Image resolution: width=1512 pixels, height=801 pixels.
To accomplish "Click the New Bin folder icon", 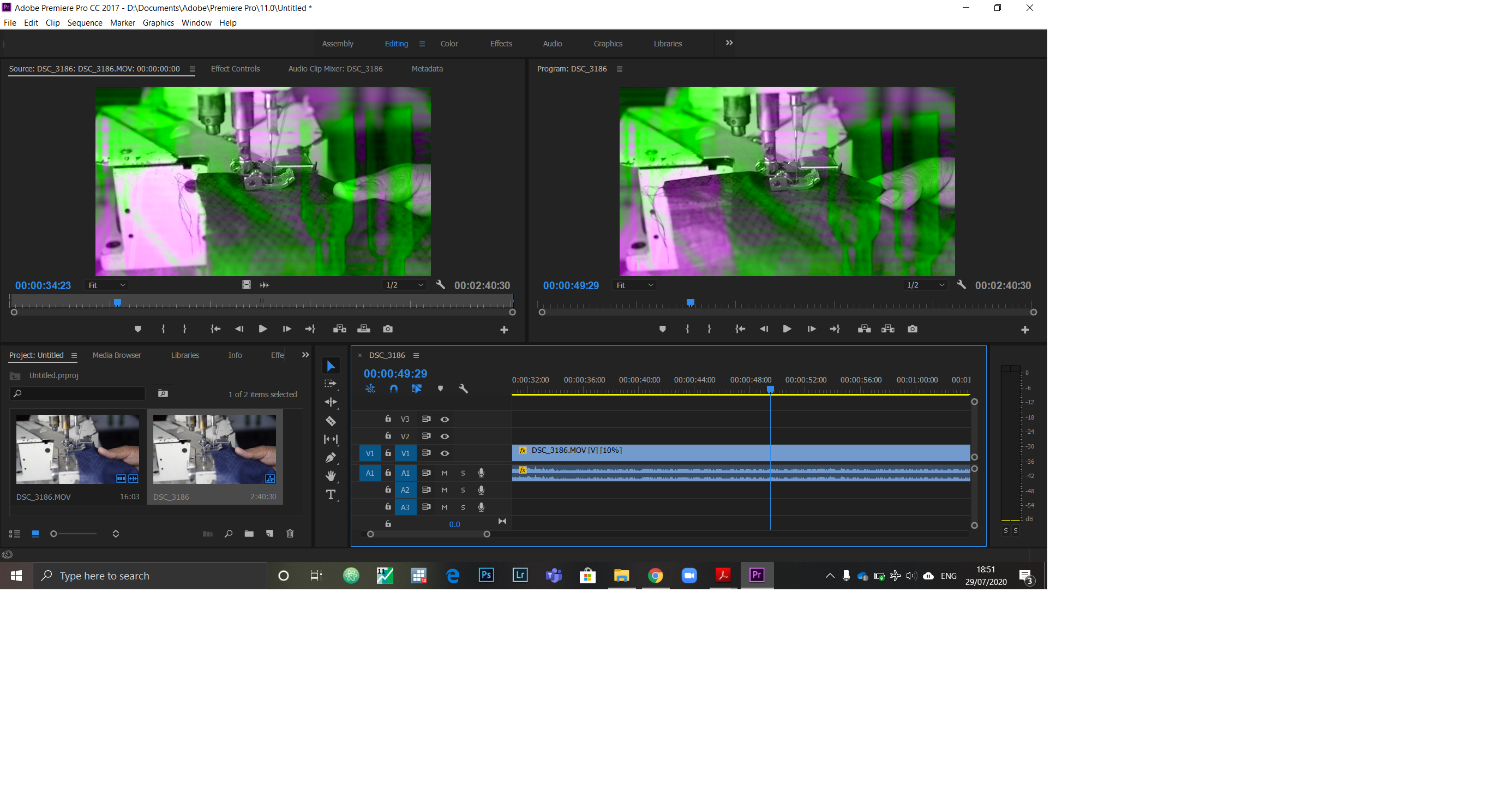I will click(249, 534).
